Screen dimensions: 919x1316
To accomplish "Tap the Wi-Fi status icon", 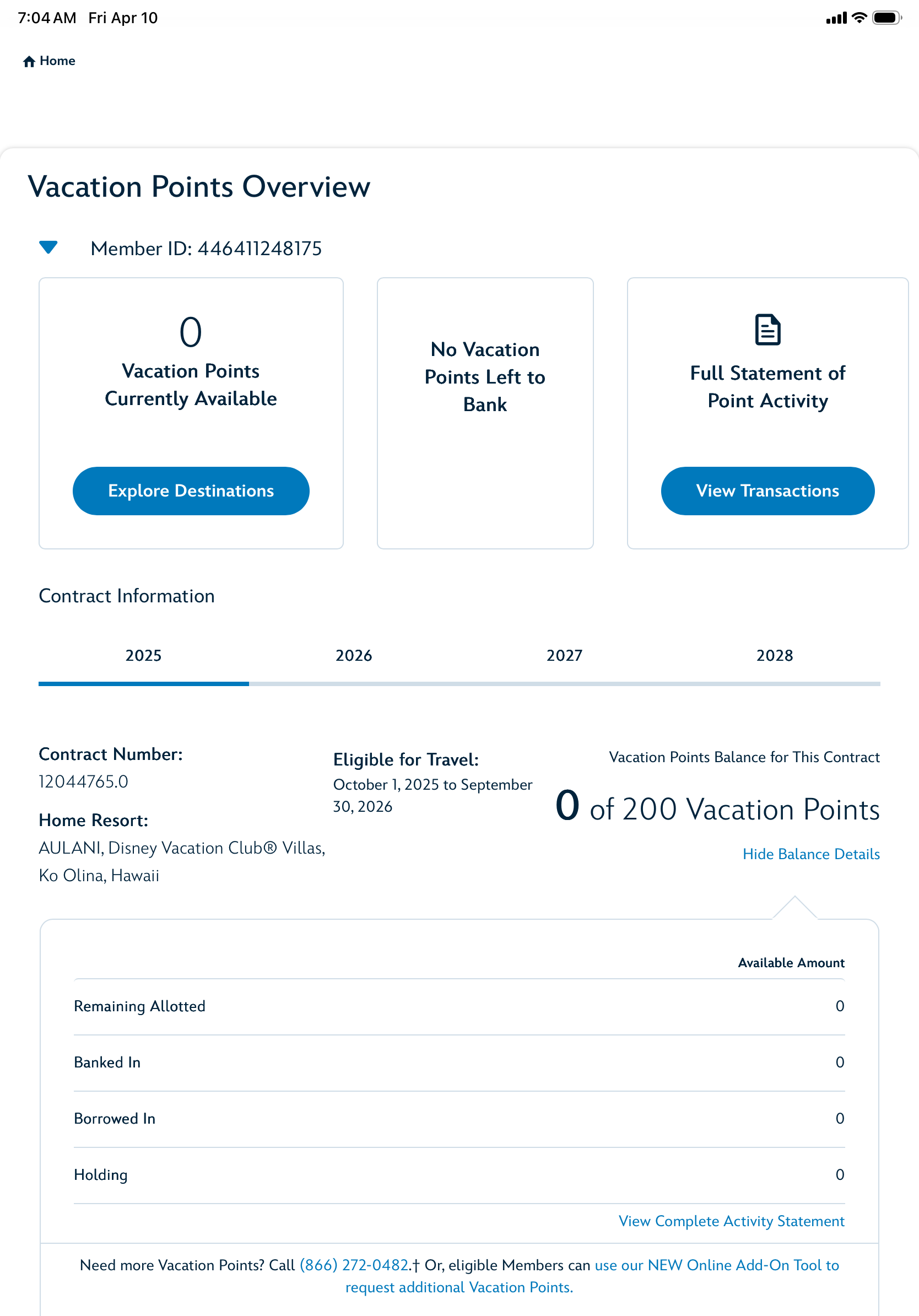I will (859, 18).
